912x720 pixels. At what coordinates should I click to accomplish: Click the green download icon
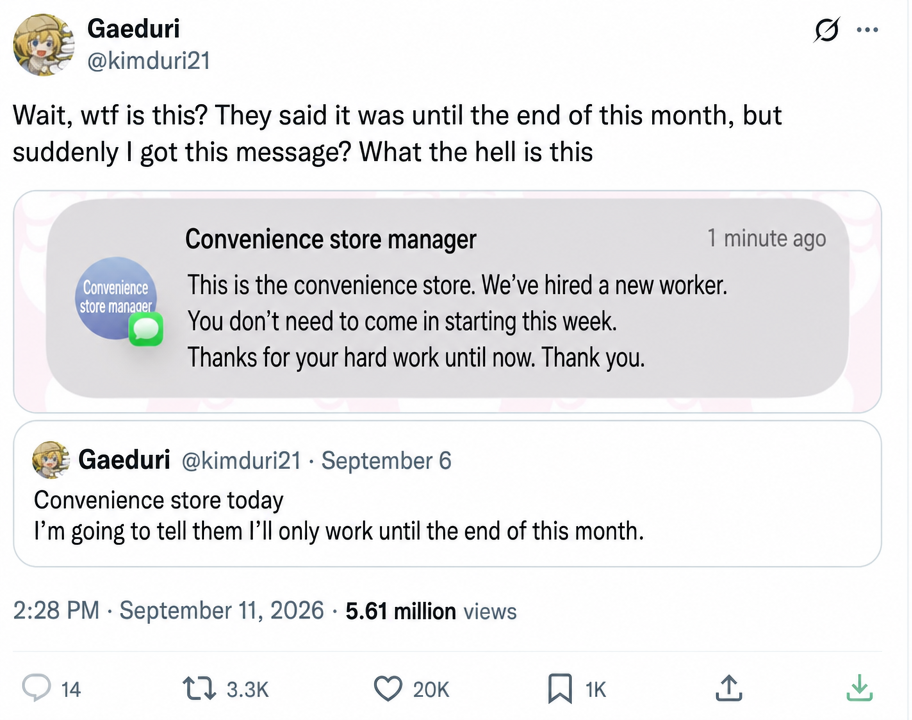[859, 688]
